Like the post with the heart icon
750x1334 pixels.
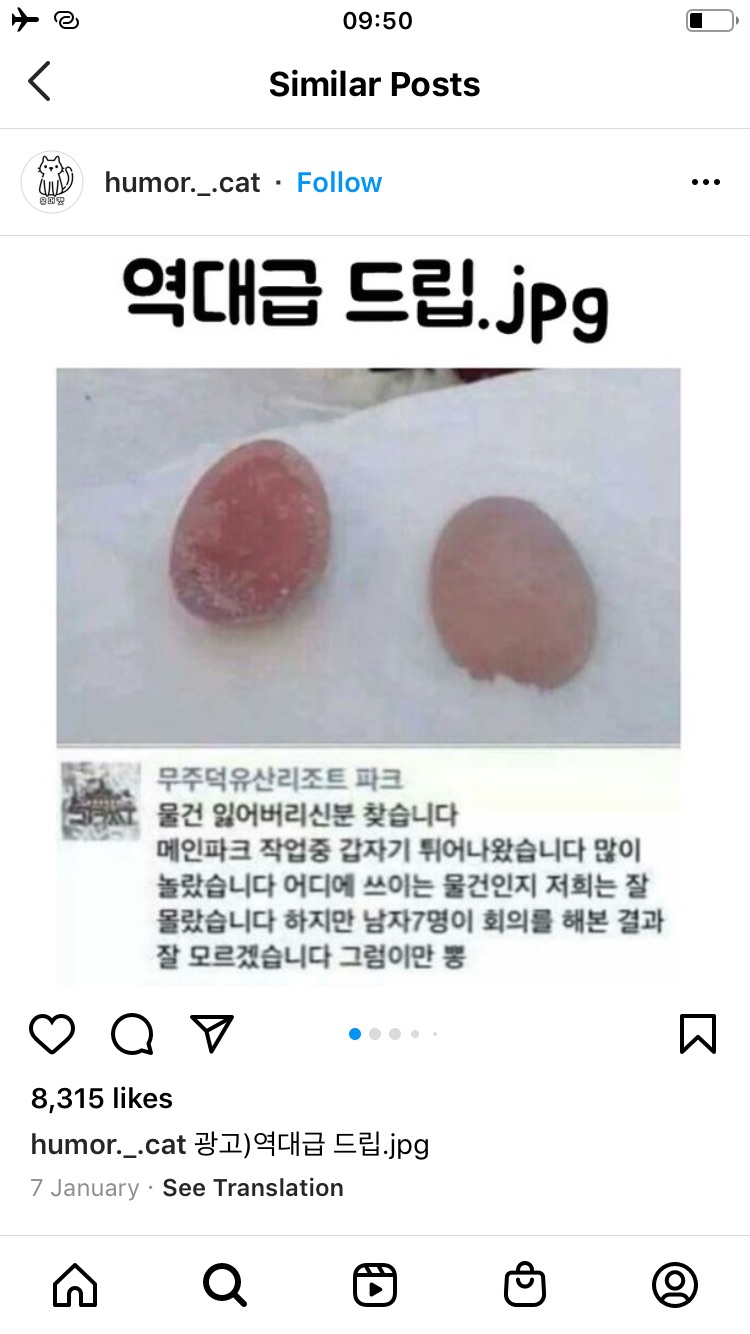[x=52, y=1034]
